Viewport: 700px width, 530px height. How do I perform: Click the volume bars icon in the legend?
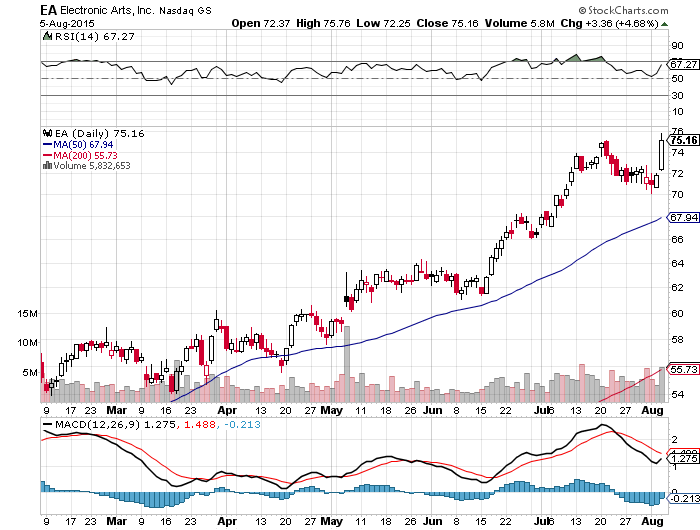pos(47,166)
